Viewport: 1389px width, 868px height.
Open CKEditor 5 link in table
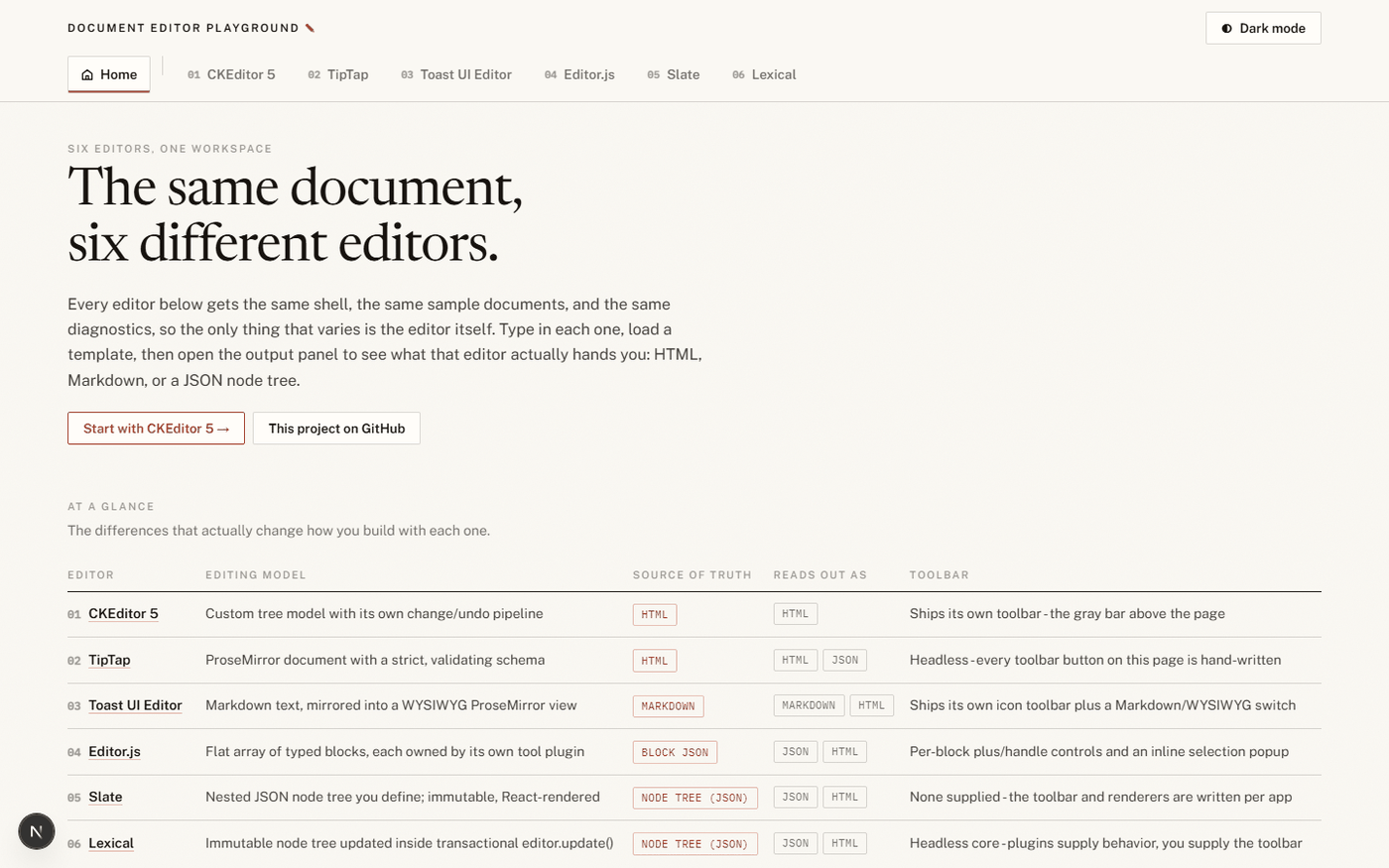[x=123, y=614]
